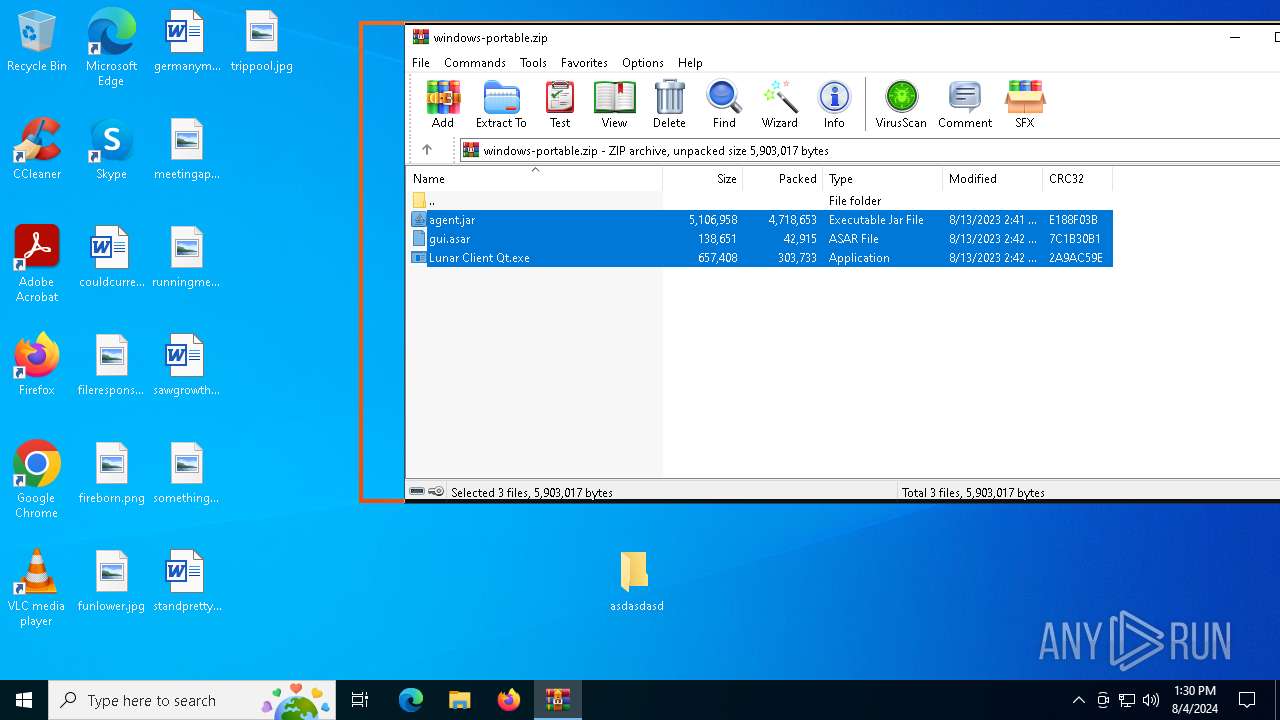Click the archive path address field
The width and height of the screenshot is (1280, 720).
(x=870, y=150)
